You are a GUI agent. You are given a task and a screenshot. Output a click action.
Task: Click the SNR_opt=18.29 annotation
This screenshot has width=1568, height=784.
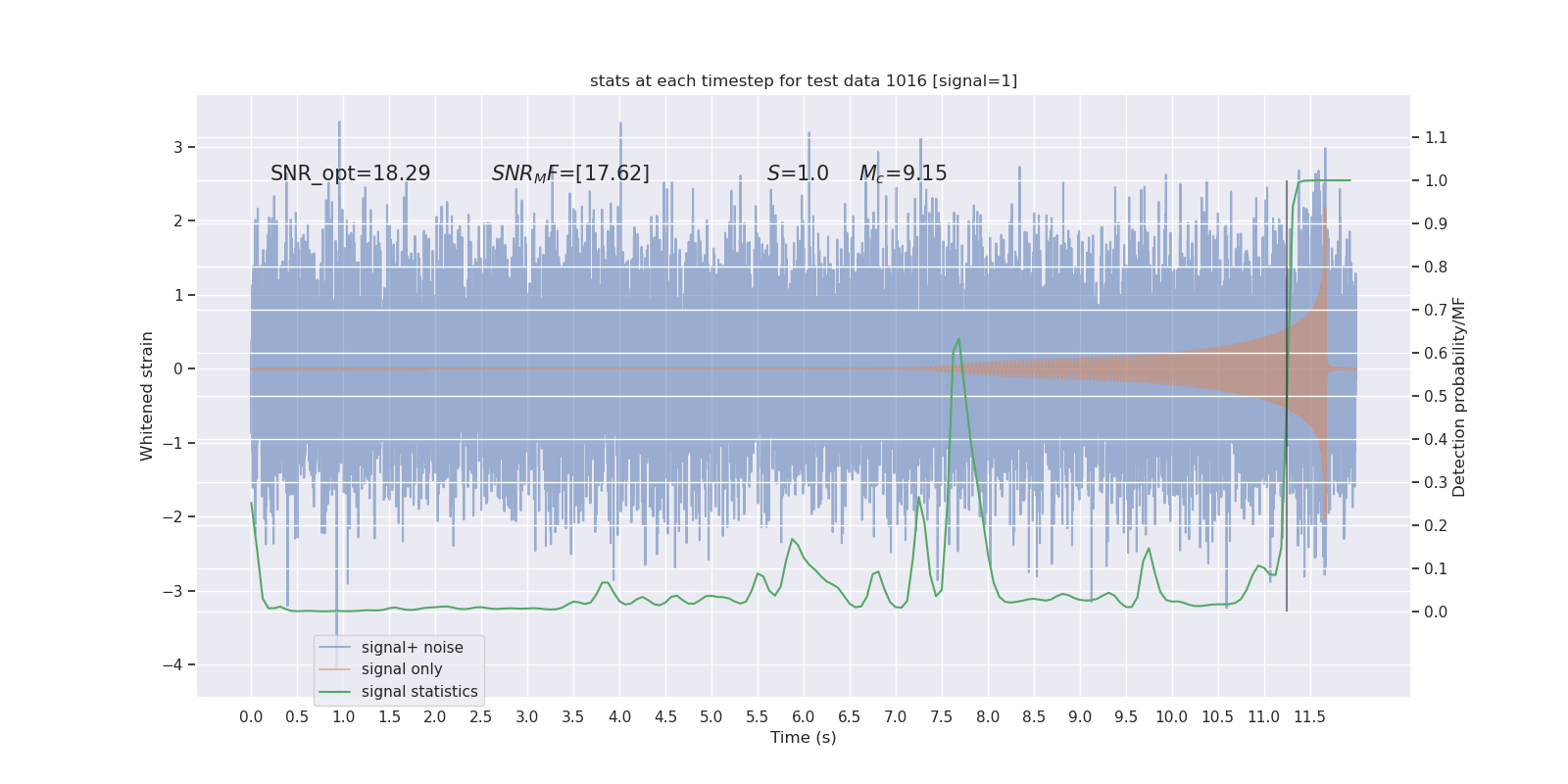click(350, 173)
